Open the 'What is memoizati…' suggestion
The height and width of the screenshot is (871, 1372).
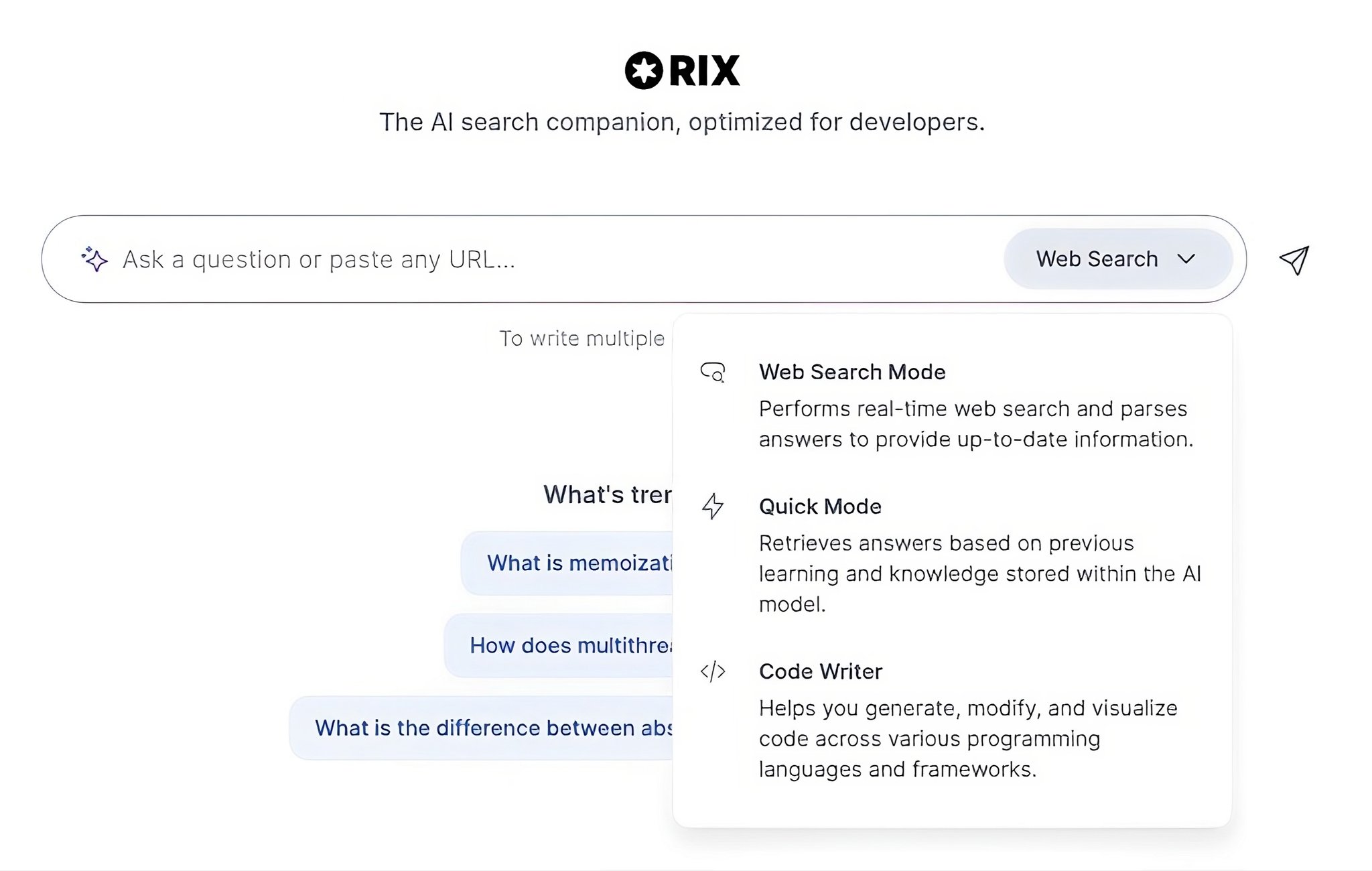(x=567, y=563)
